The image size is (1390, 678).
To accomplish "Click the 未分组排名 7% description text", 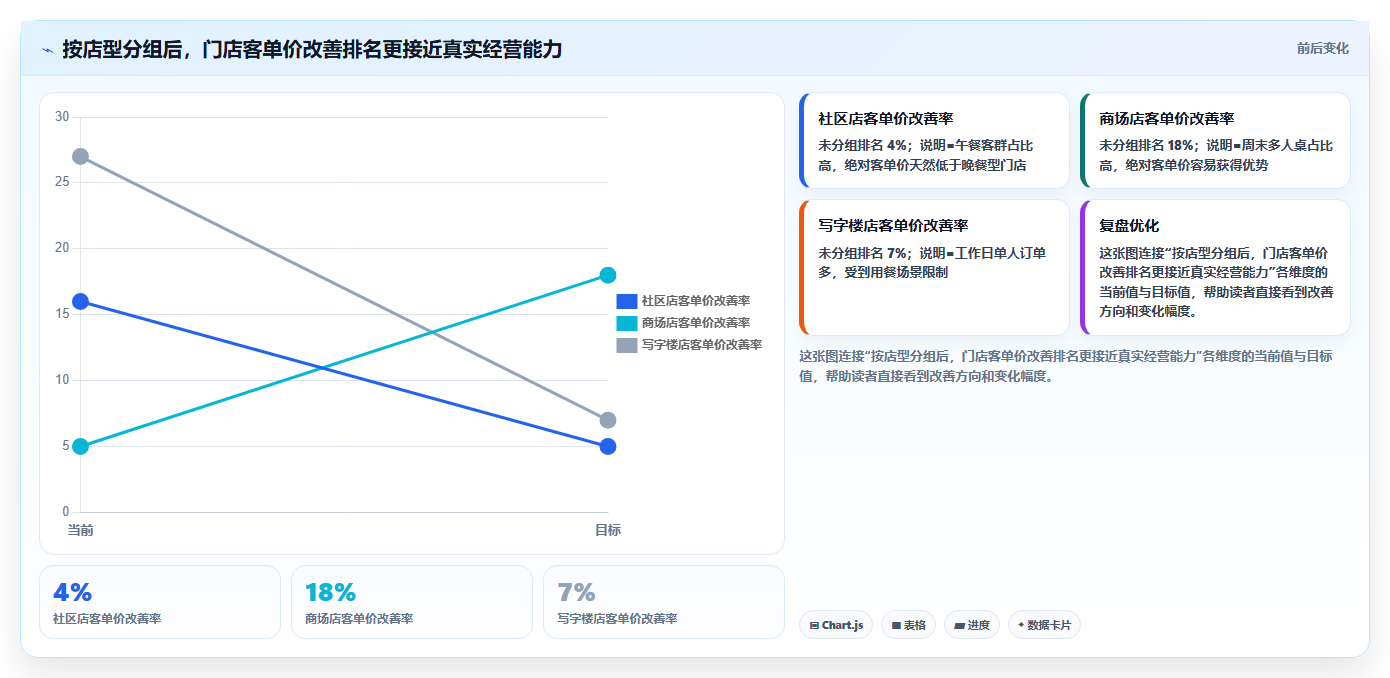I will click(932, 262).
